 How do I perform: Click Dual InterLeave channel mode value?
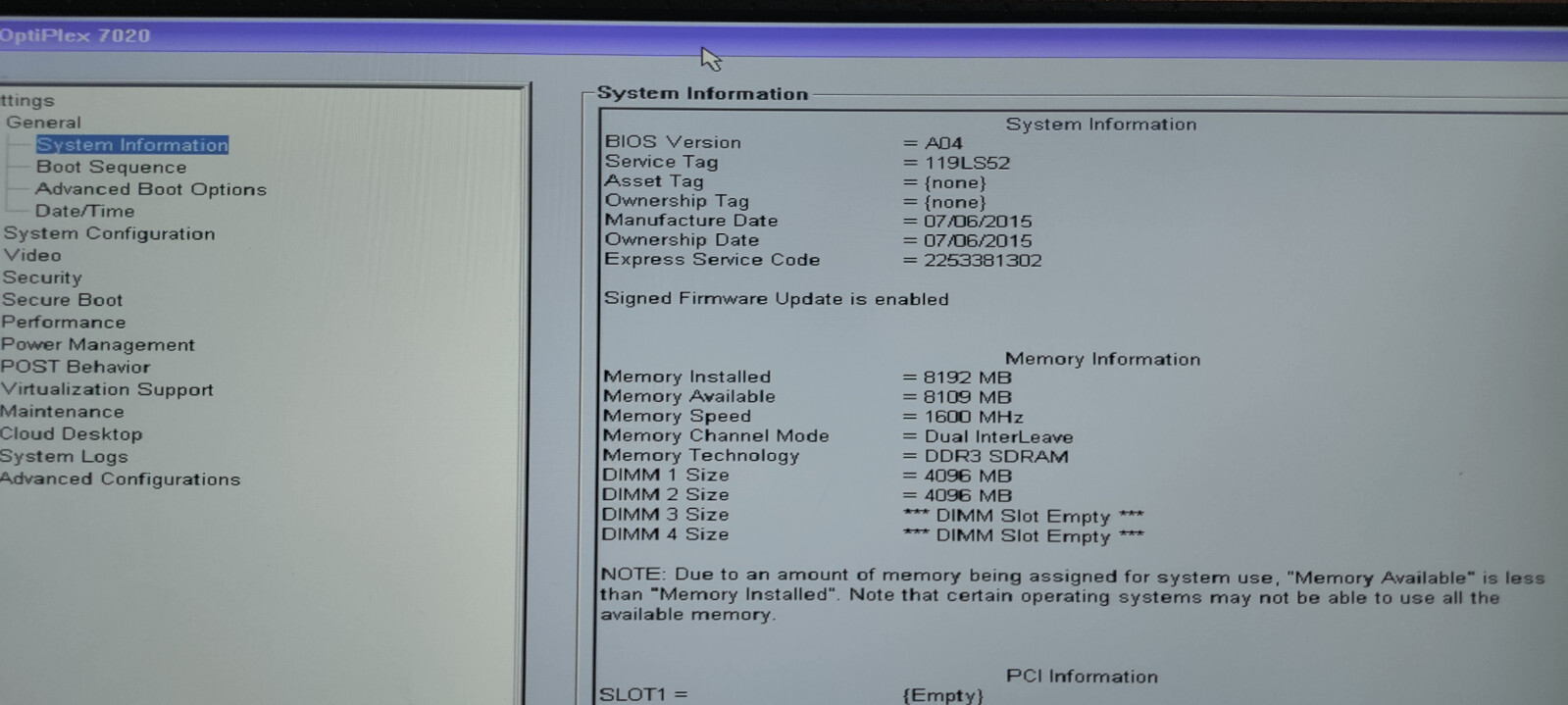(998, 436)
